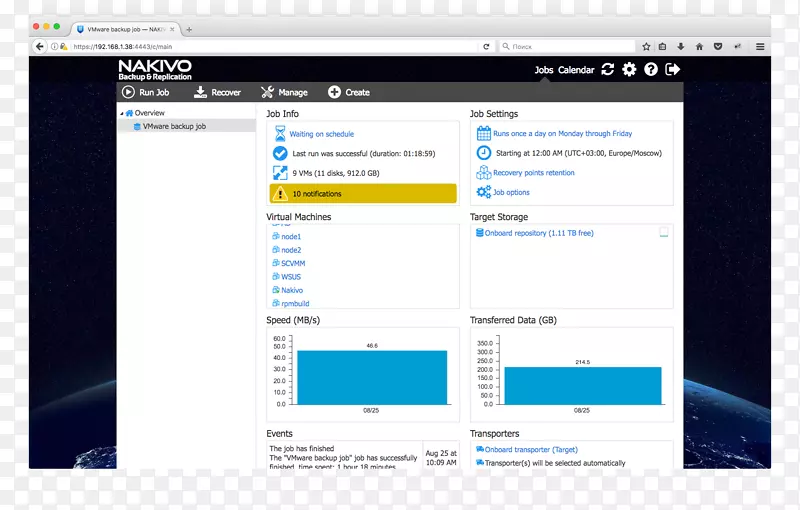Click the Run Job play icon
The height and width of the screenshot is (510, 800).
[128, 92]
